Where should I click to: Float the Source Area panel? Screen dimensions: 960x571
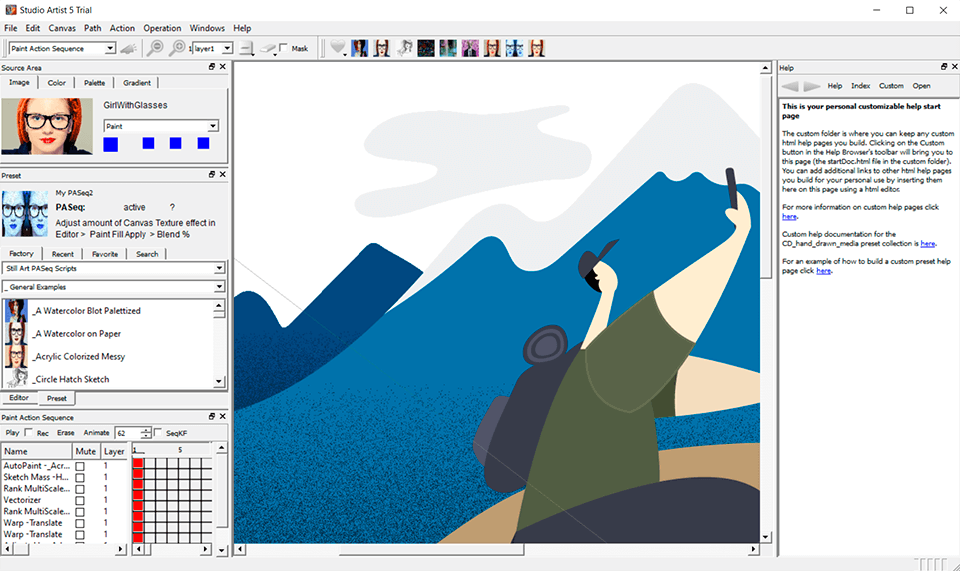coord(212,67)
